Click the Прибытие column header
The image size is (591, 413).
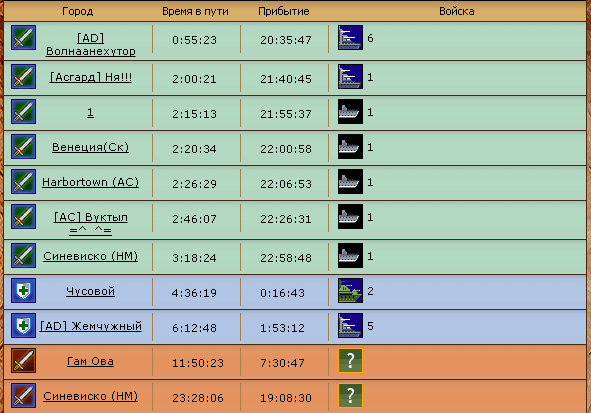284,11
